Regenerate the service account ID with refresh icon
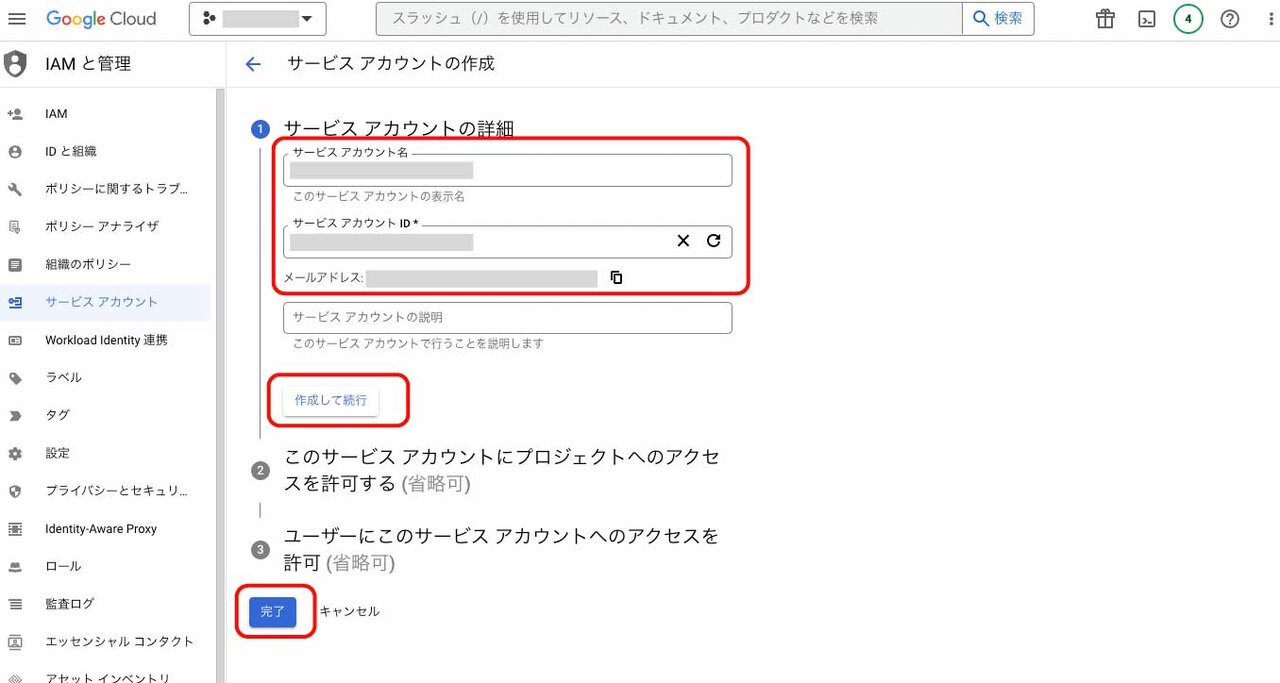The height and width of the screenshot is (683, 1280). (714, 241)
